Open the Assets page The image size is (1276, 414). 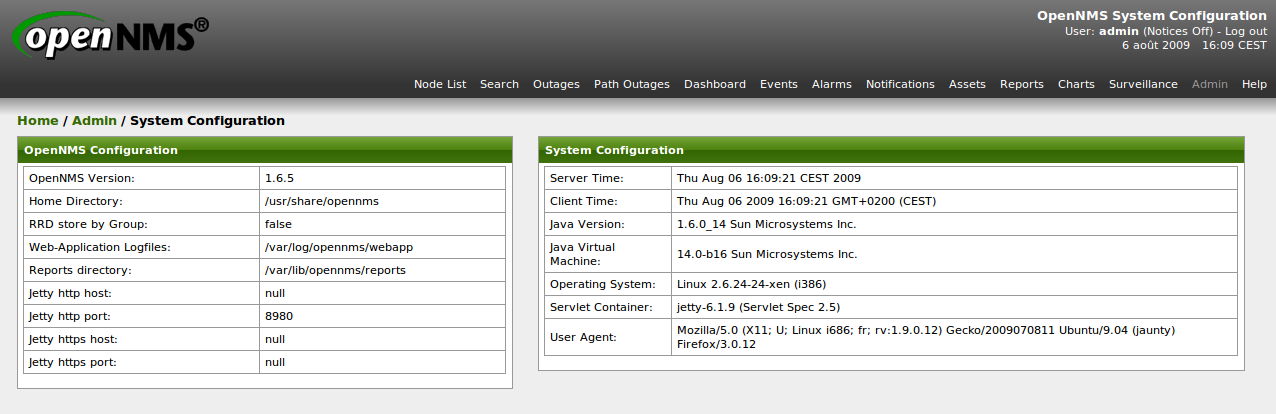pyautogui.click(x=967, y=85)
